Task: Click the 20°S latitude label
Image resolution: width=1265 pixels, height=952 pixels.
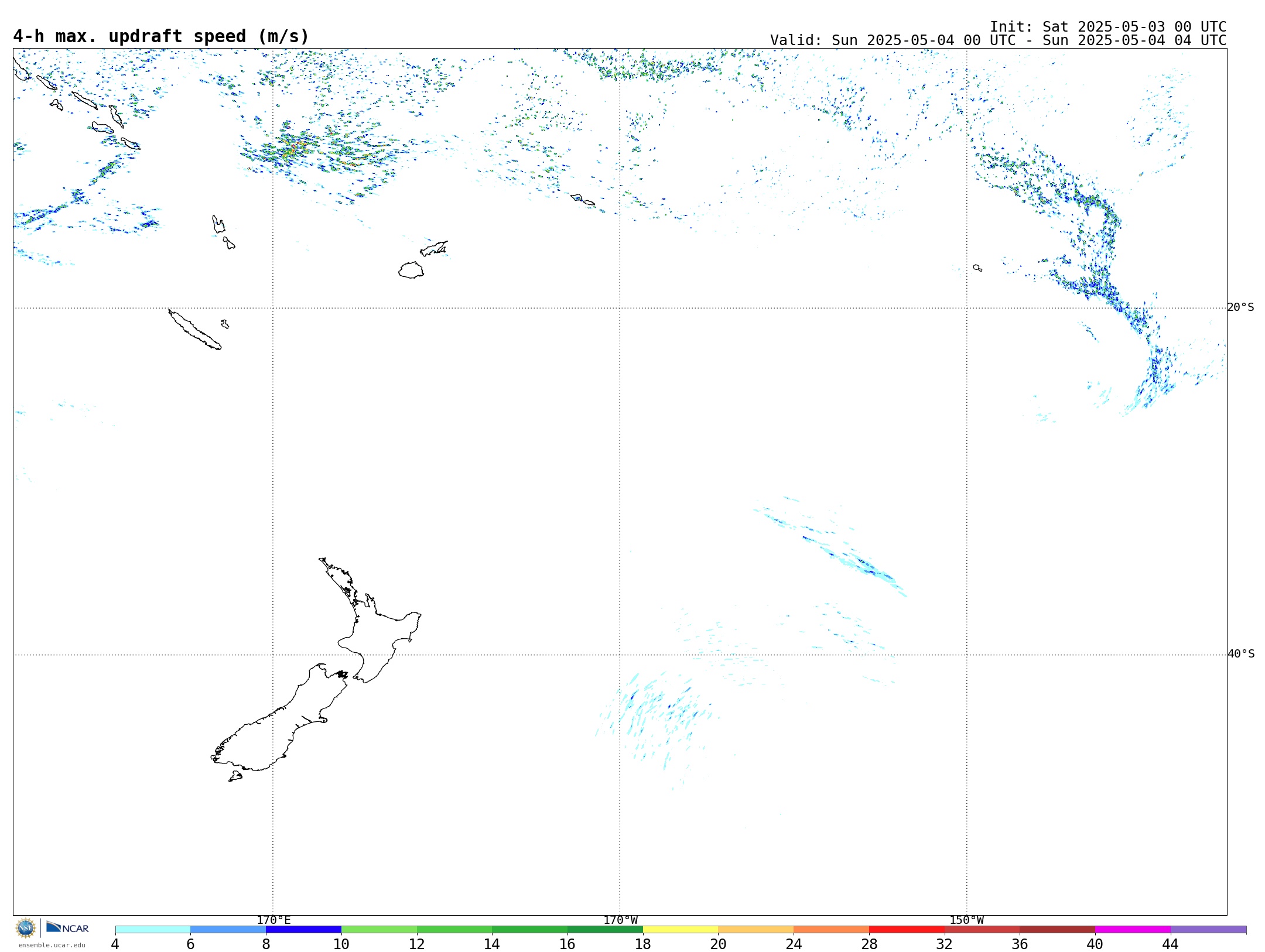Action: tap(1241, 307)
